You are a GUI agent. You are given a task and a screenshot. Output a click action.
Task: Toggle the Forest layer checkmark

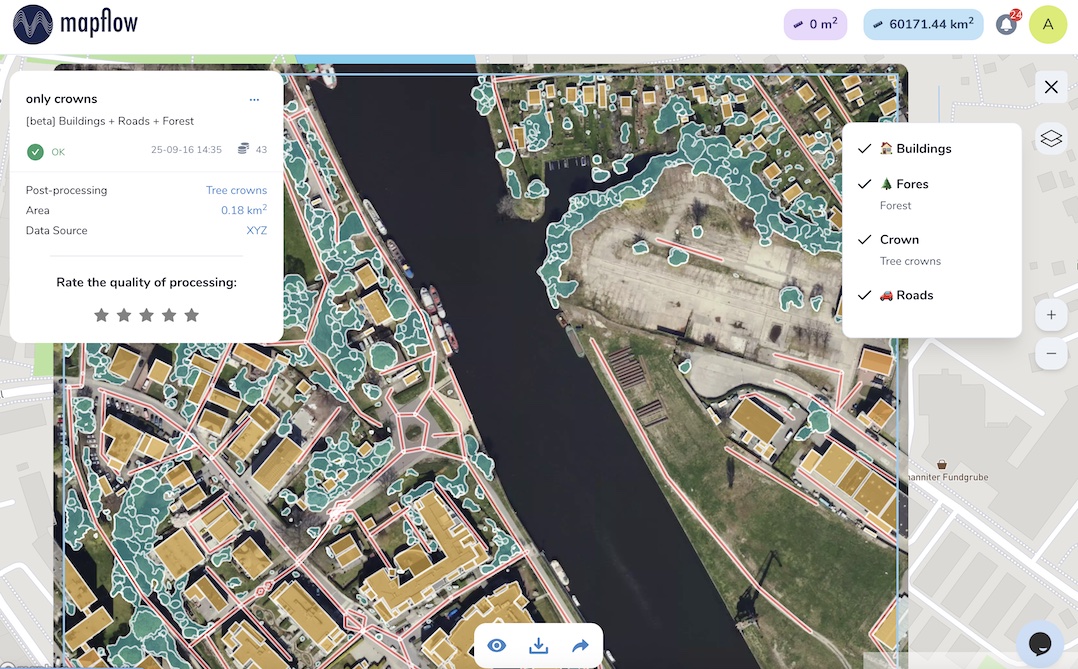pos(865,184)
